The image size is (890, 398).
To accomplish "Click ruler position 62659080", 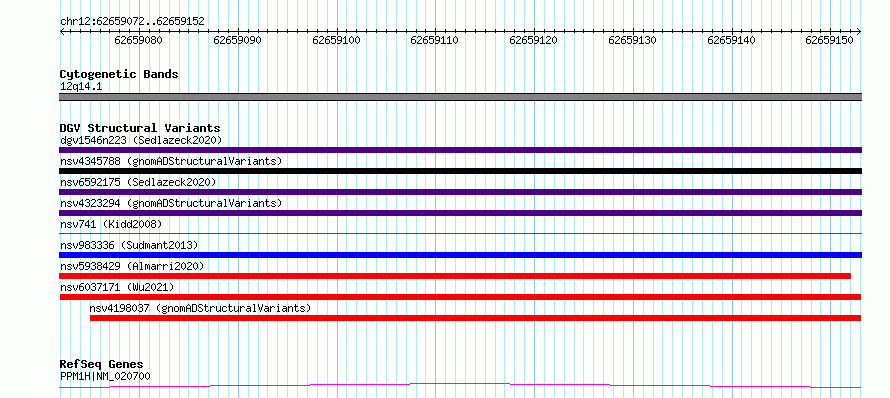I will click(138, 41).
